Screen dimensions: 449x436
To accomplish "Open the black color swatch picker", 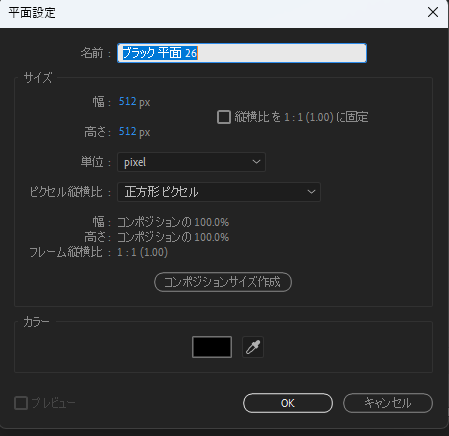I will point(212,347).
